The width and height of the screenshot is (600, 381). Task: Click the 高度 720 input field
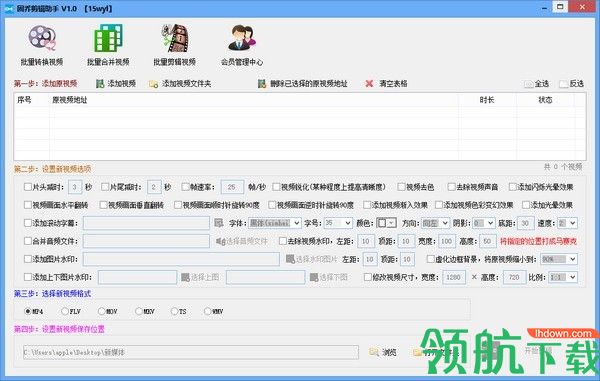click(x=515, y=277)
